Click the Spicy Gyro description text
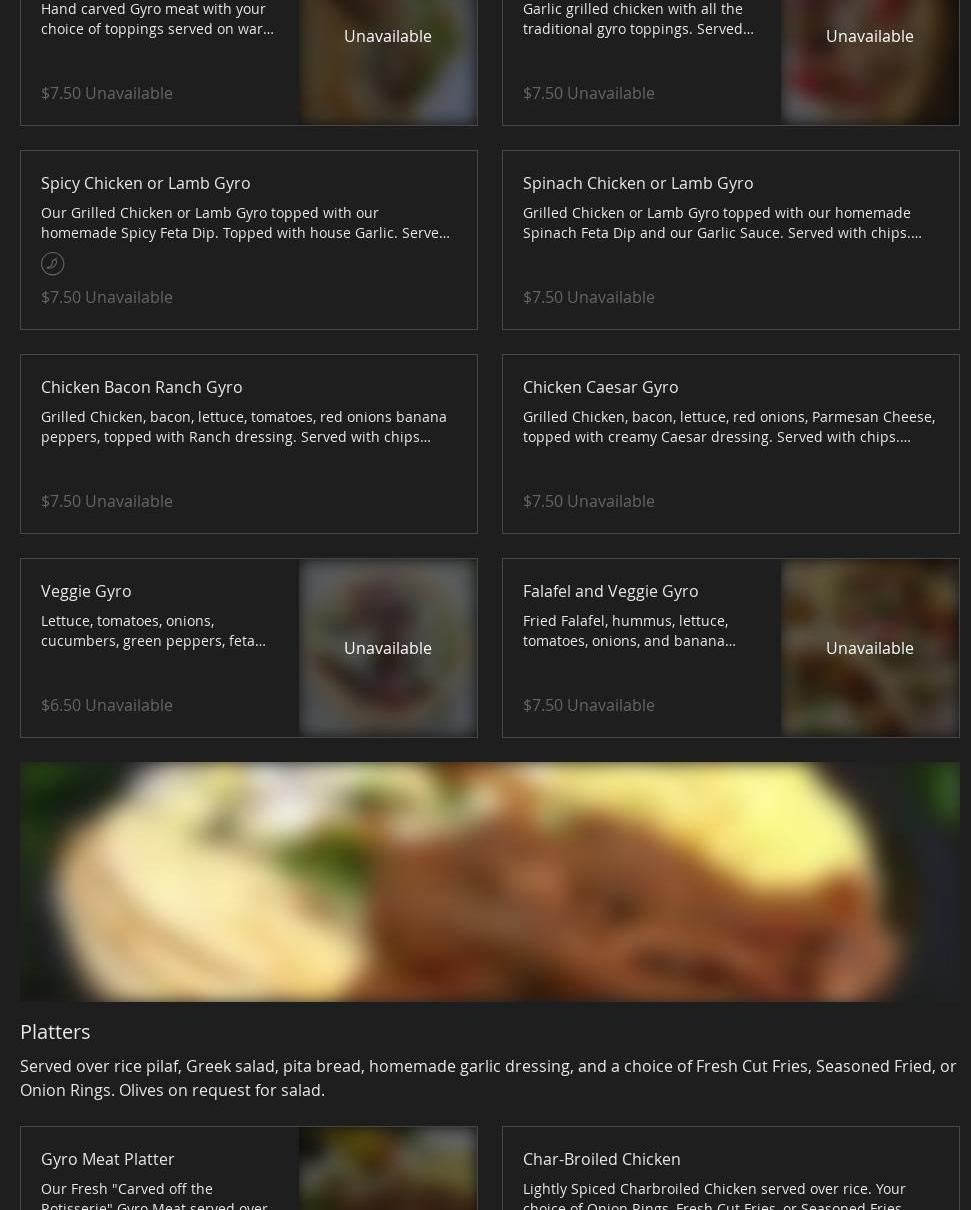The image size is (971, 1210). pyautogui.click(x=245, y=222)
